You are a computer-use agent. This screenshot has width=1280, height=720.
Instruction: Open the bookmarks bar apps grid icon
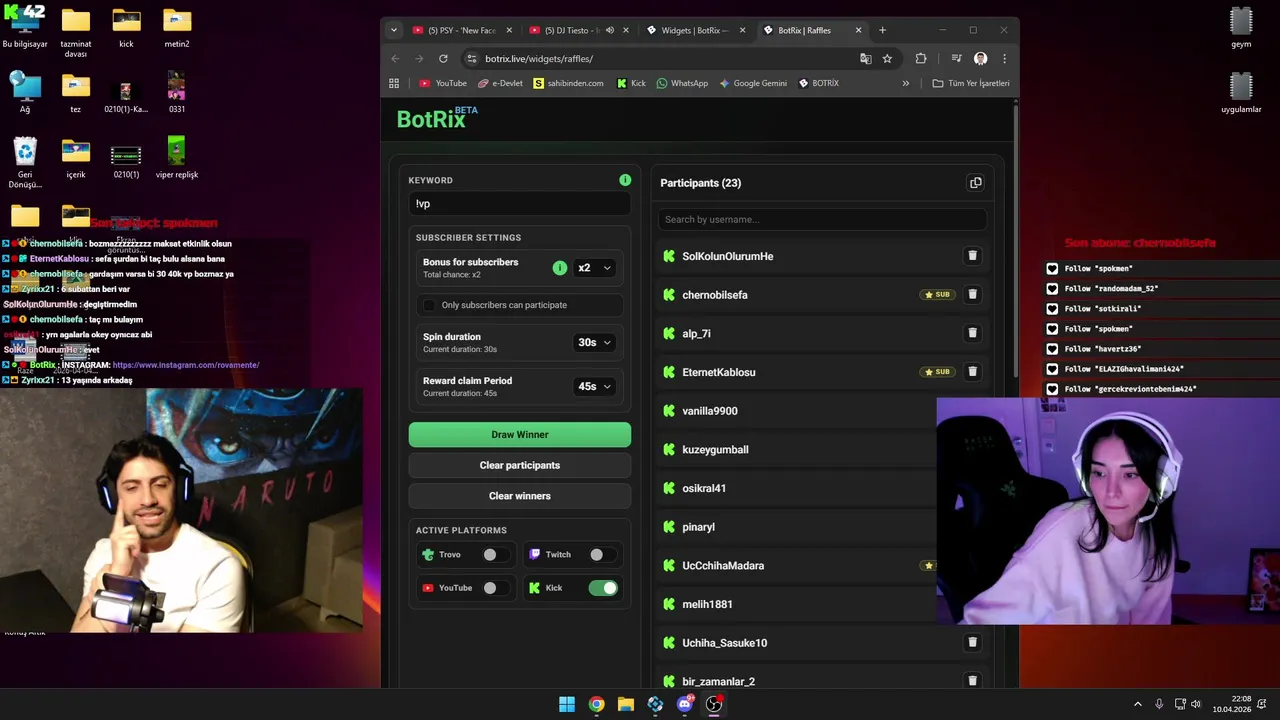coord(394,83)
